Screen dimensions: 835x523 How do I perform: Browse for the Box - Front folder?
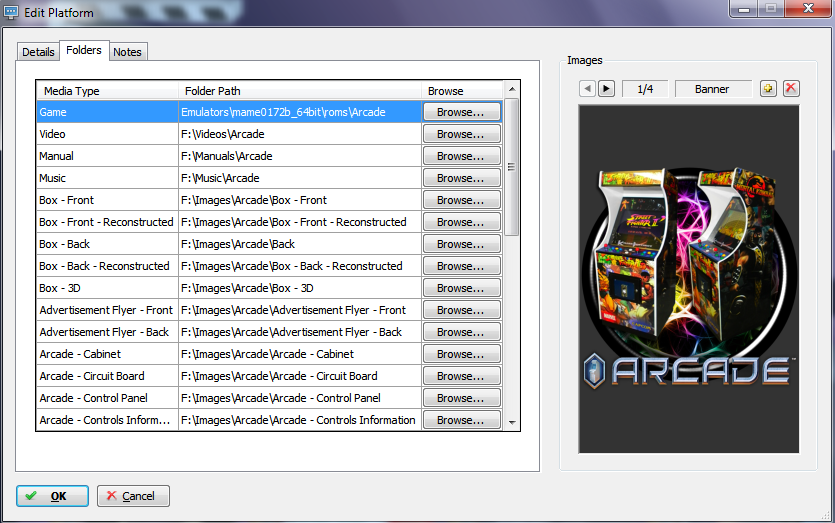pos(462,200)
